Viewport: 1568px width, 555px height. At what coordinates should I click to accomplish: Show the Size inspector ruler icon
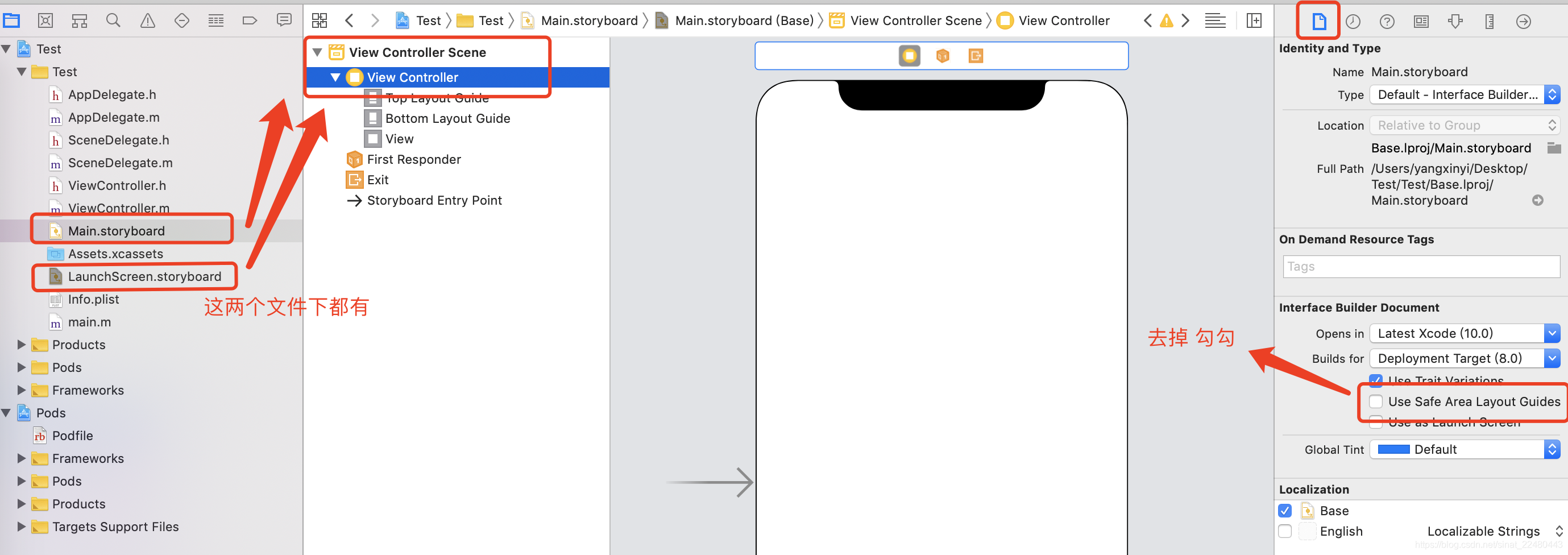click(x=1489, y=21)
